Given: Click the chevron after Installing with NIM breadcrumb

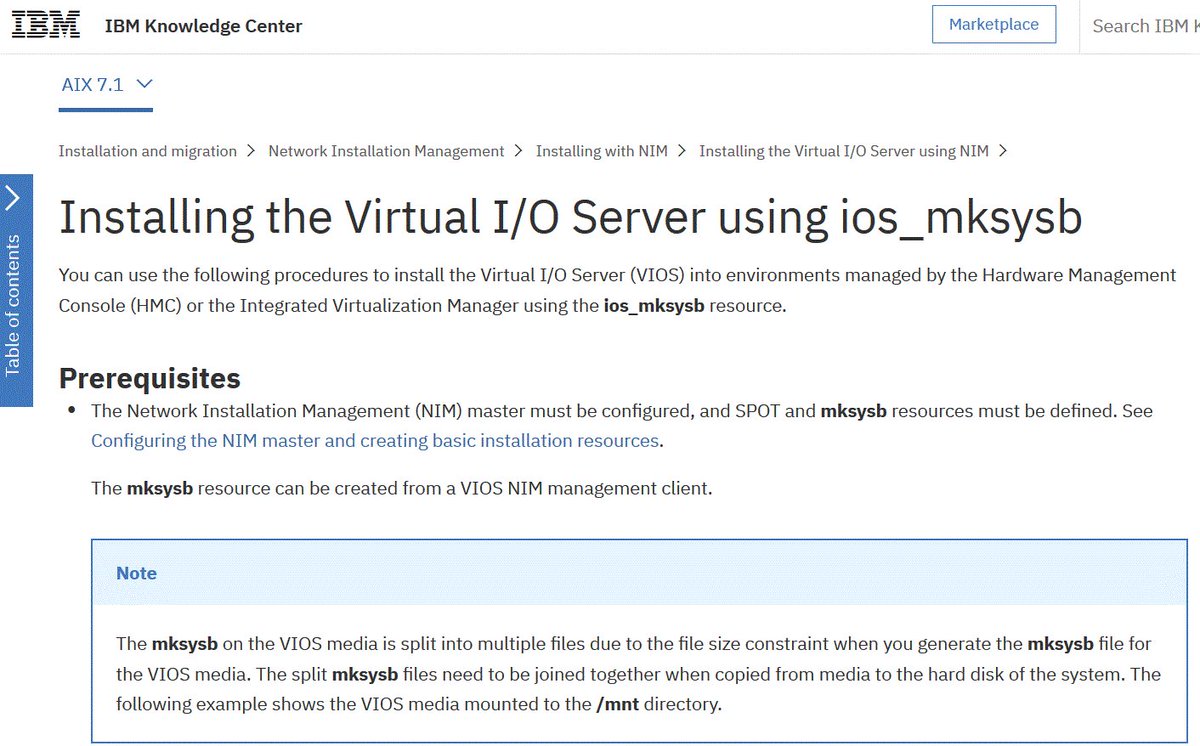Looking at the screenshot, I should pos(682,151).
